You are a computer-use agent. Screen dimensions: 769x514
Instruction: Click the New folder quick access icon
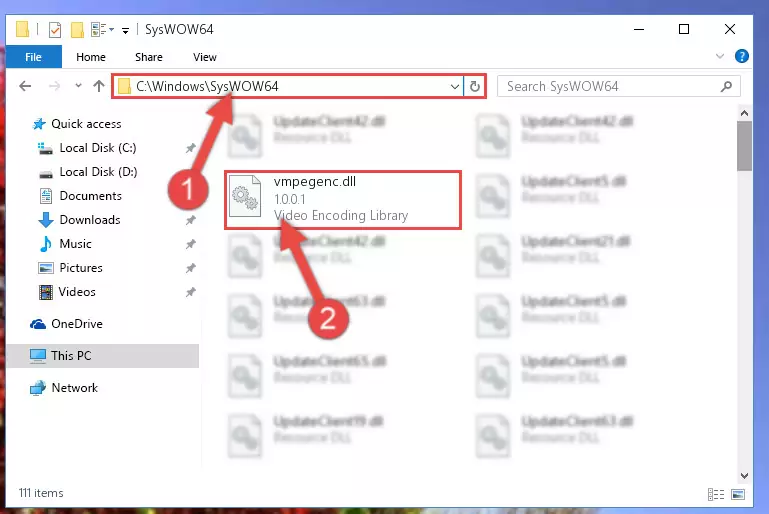tap(77, 30)
